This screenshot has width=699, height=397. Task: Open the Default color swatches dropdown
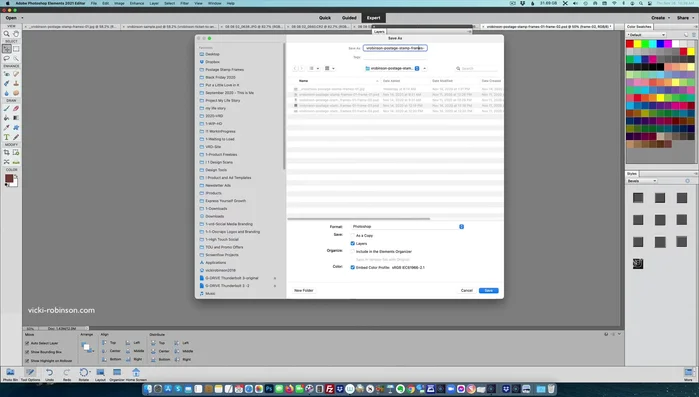tap(646, 35)
